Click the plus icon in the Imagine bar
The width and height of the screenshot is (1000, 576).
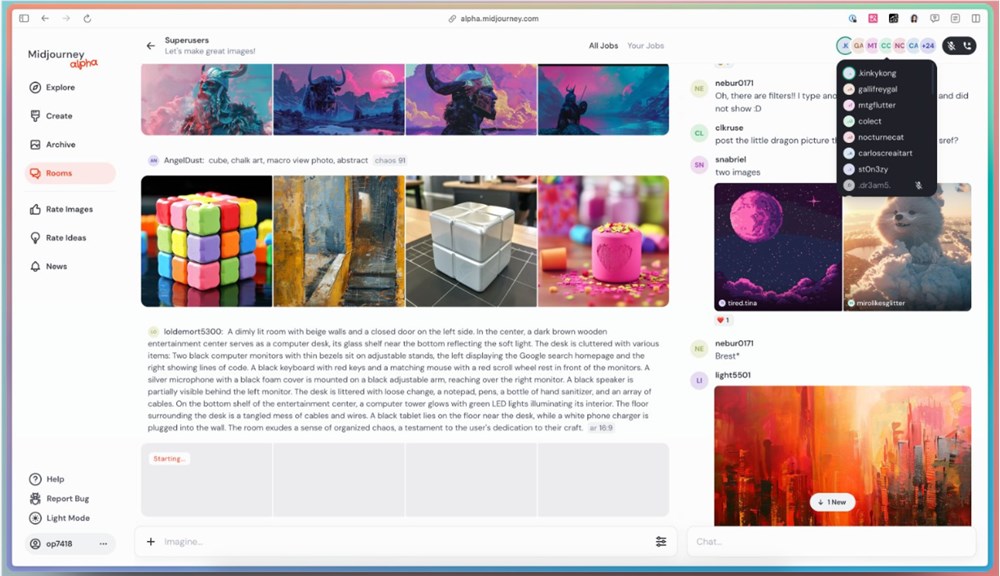point(151,542)
